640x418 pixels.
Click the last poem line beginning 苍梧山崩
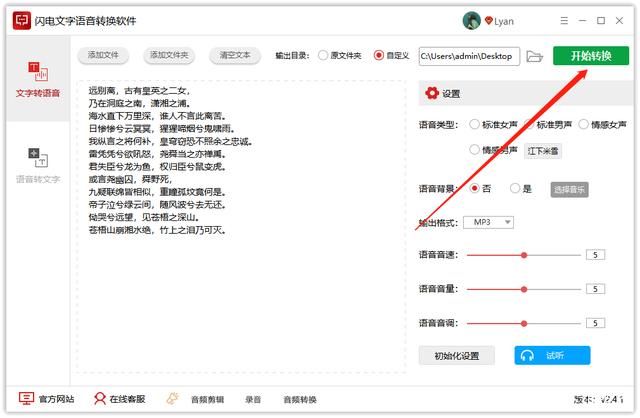tap(157, 230)
